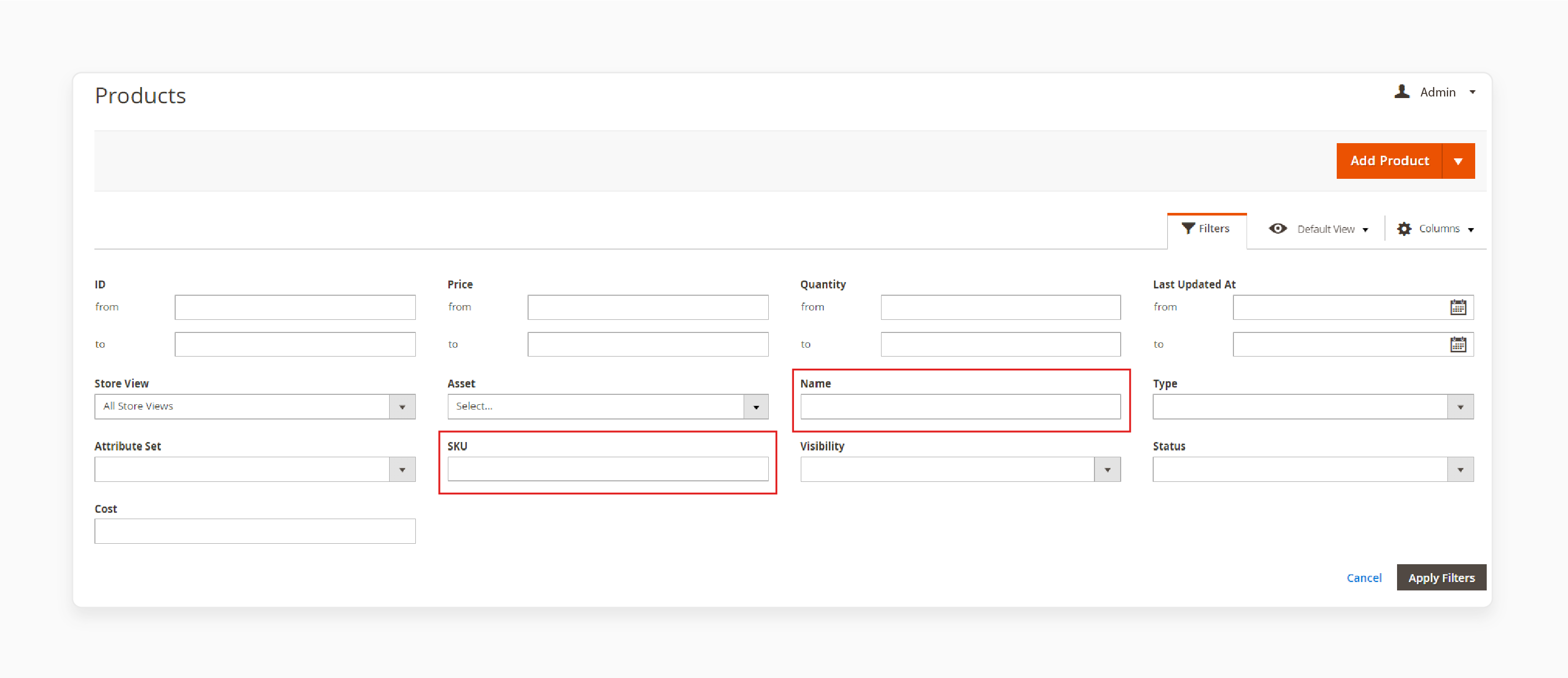This screenshot has height=678, width=1568.
Task: Click the Add Product button
Action: point(1389,160)
